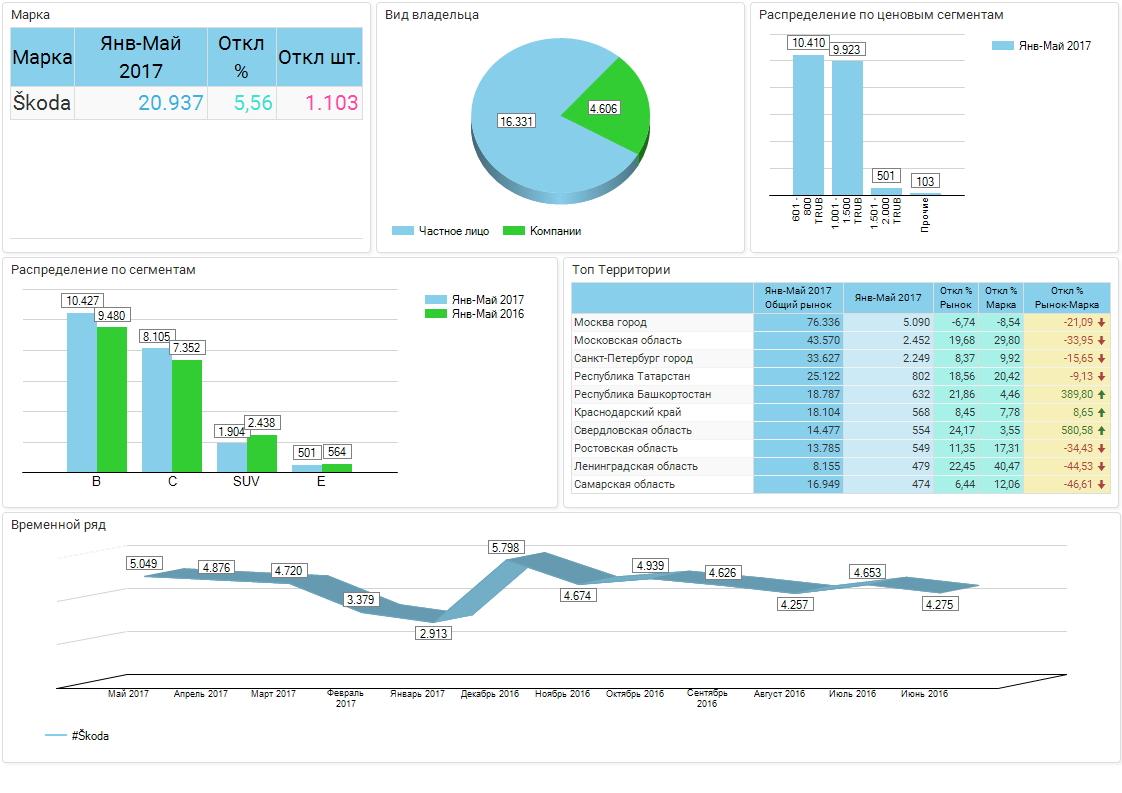Sort by the Откл % Рынок-Марка column header
Screen dimensions: 1122x793
[1066, 297]
